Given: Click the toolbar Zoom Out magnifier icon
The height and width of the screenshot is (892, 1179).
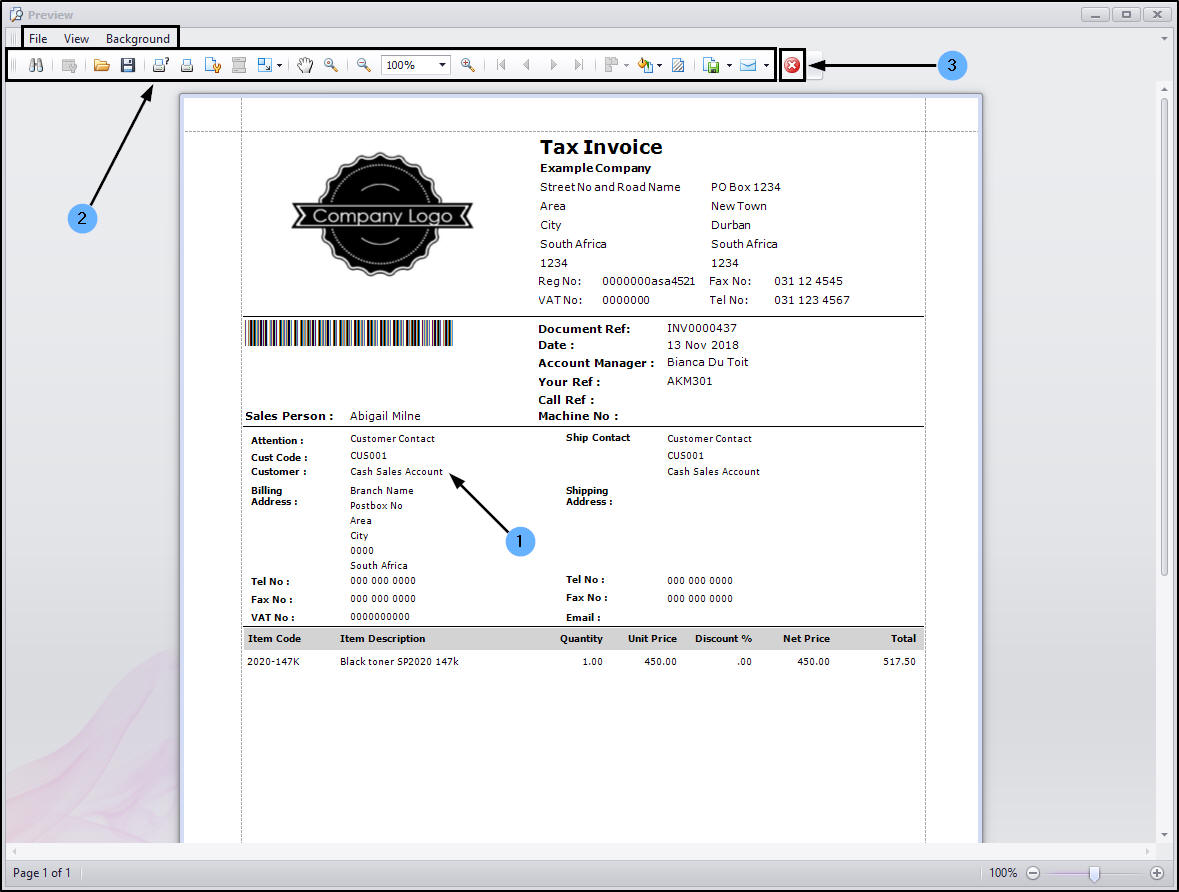Looking at the screenshot, I should coord(364,65).
